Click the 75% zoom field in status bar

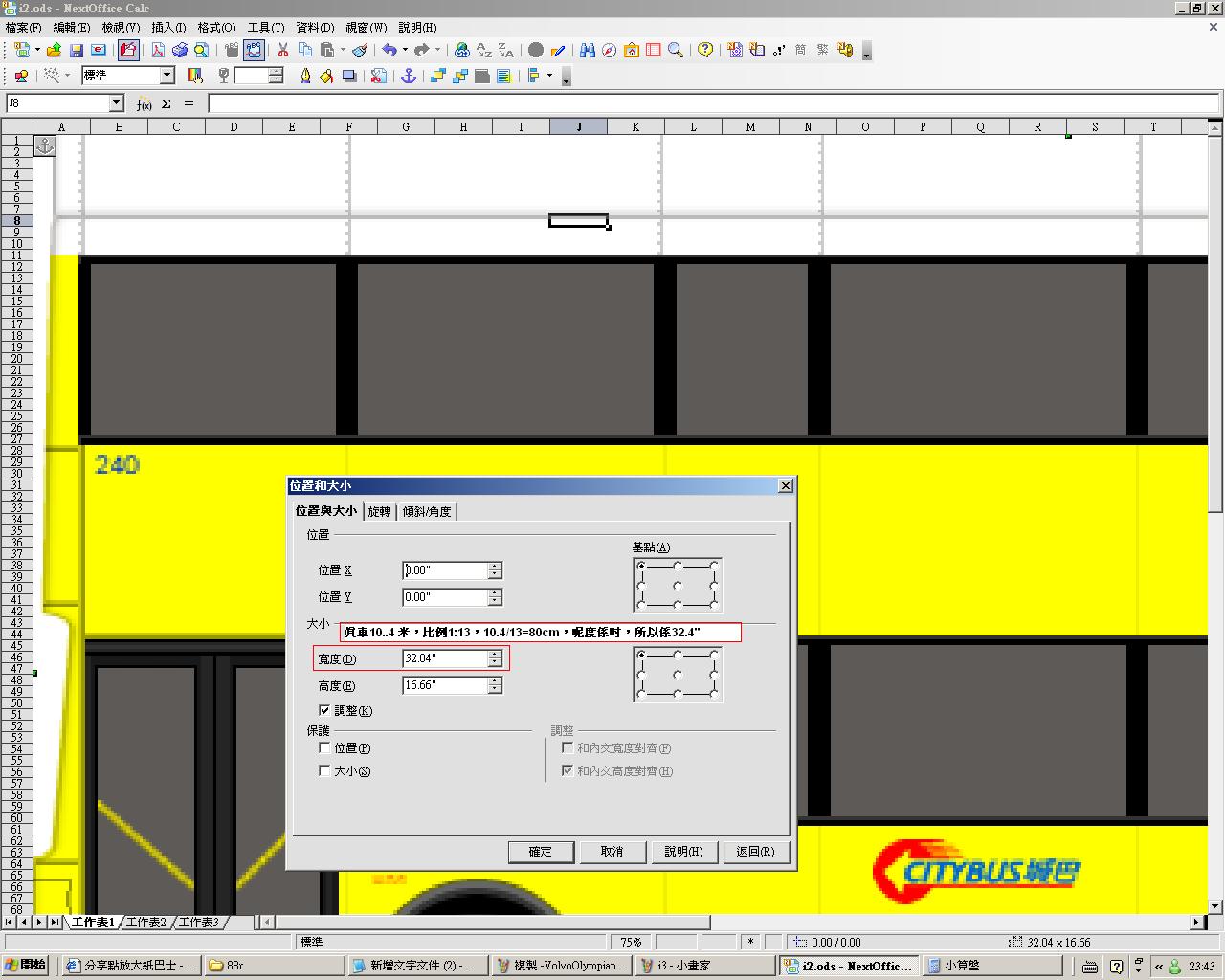pos(631,943)
